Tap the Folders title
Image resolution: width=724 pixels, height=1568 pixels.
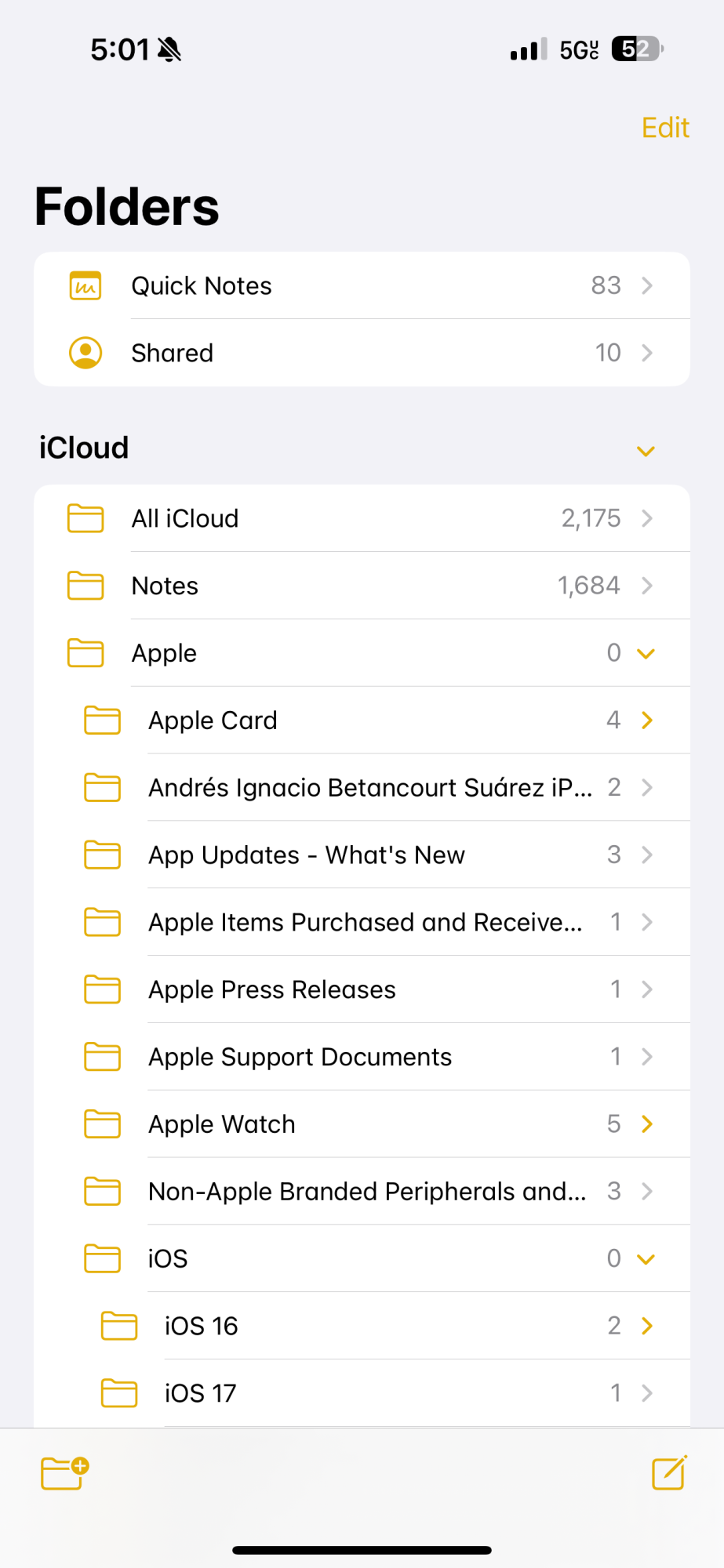[x=127, y=207]
